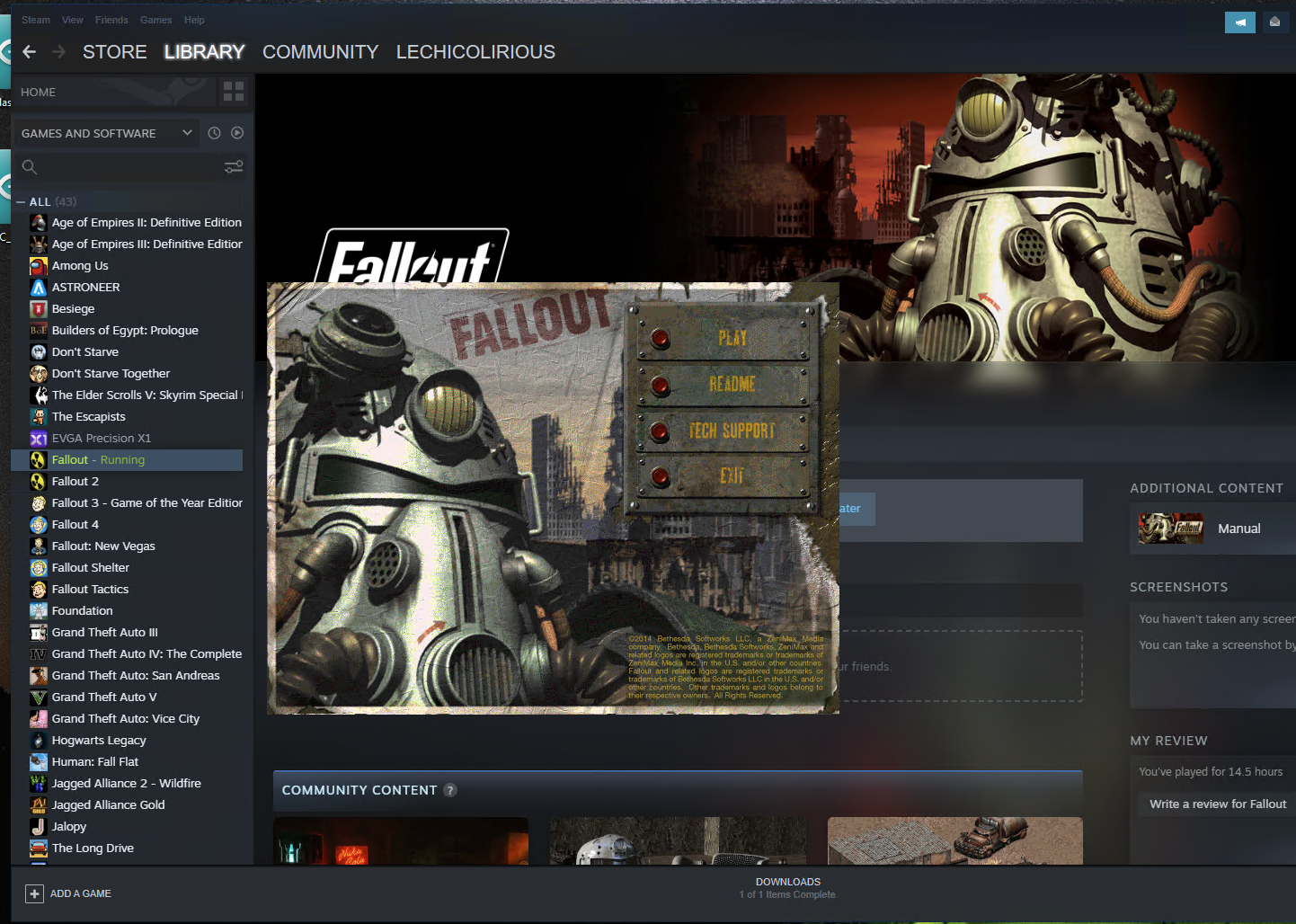Click the Fallout Shelter icon

click(39, 568)
